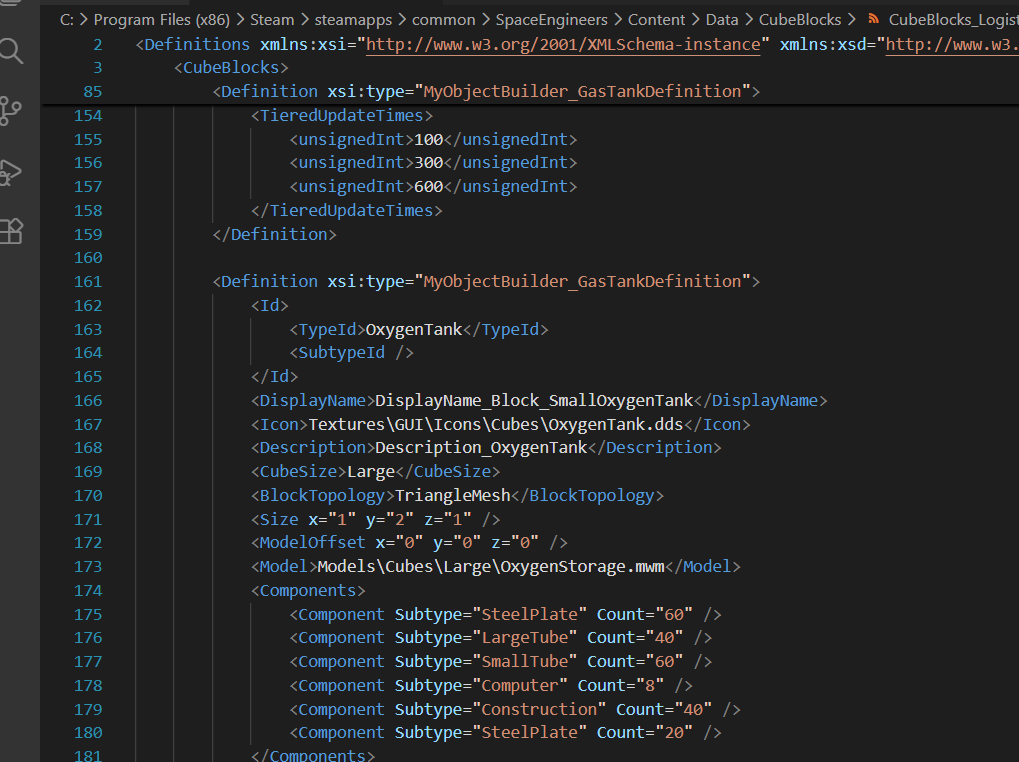This screenshot has height=762, width=1019.
Task: Place cursor on OxygenTank TypeId value
Action: (x=414, y=329)
